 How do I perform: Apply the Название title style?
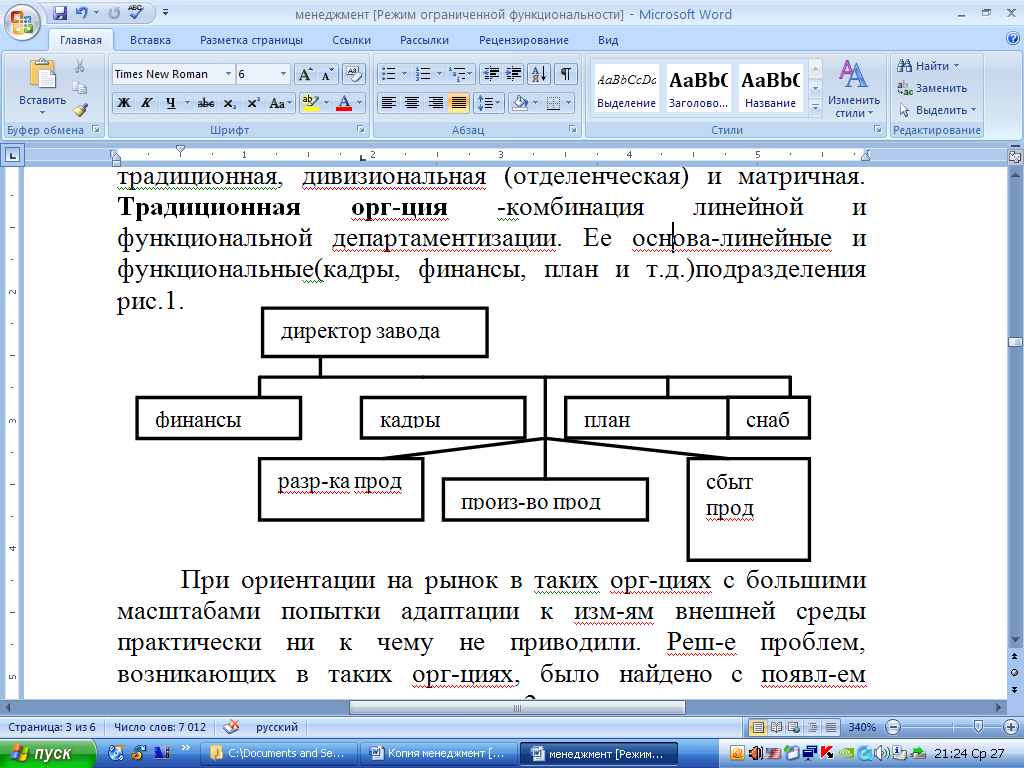(x=771, y=89)
